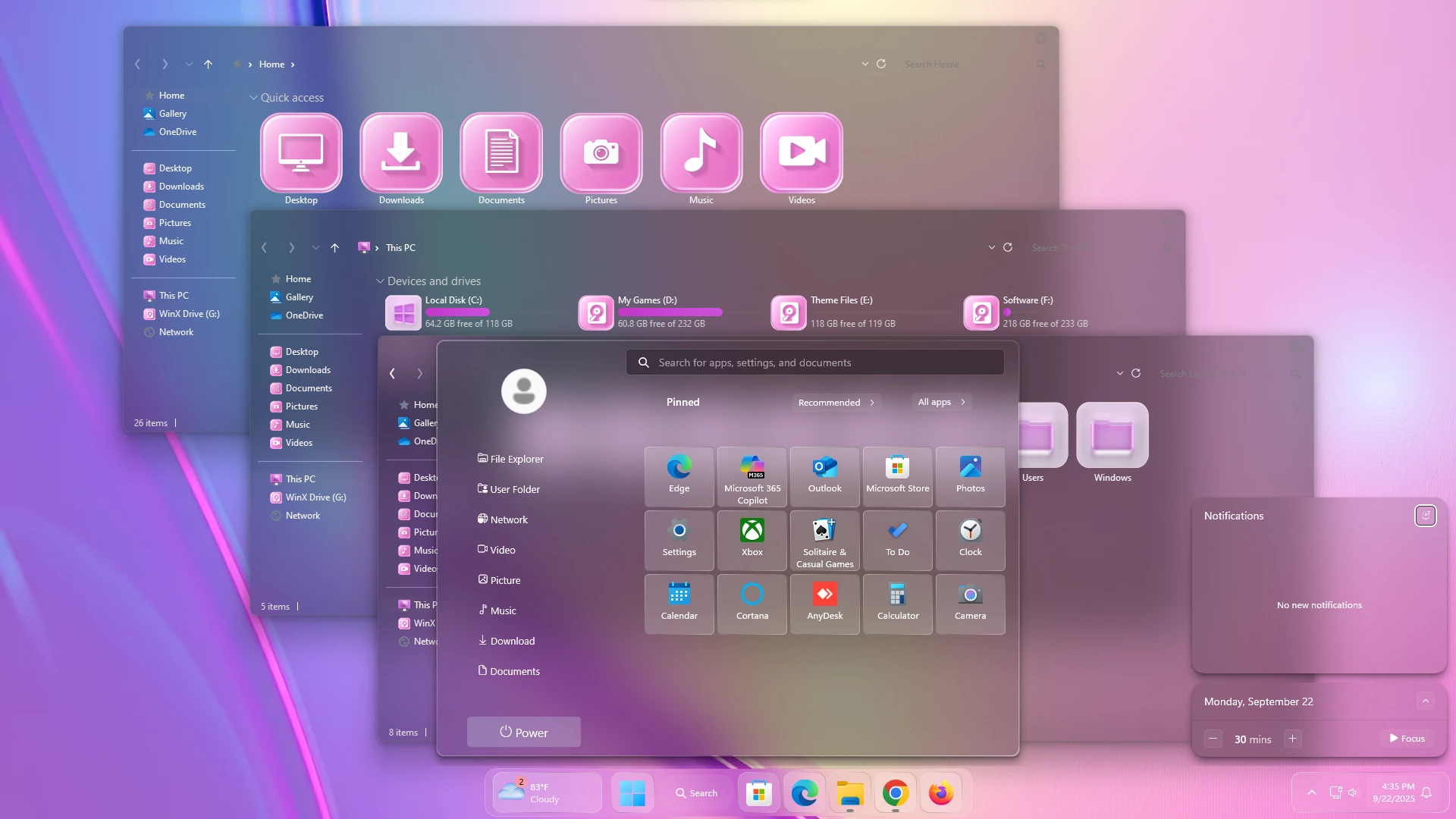Open the Documents quick access folder icon
This screenshot has width=1456, height=819.
[501, 152]
